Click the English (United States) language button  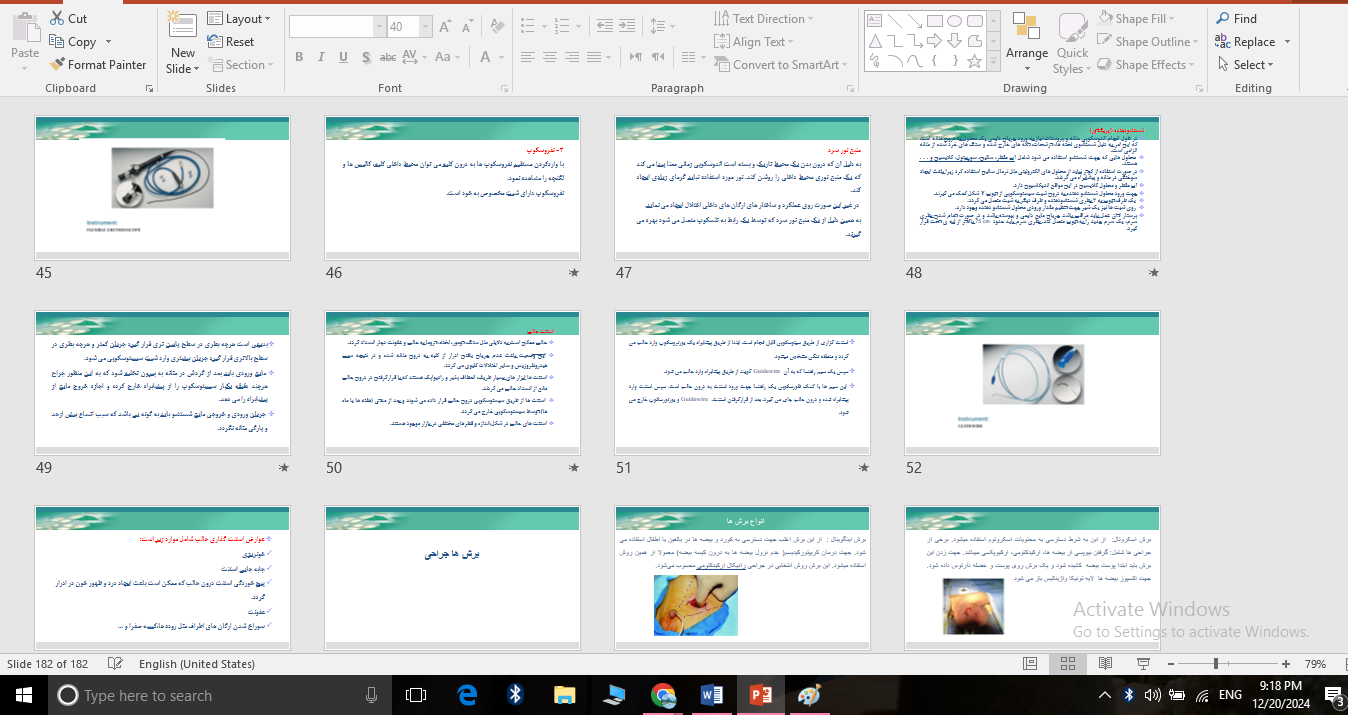pyautogui.click(x=196, y=664)
